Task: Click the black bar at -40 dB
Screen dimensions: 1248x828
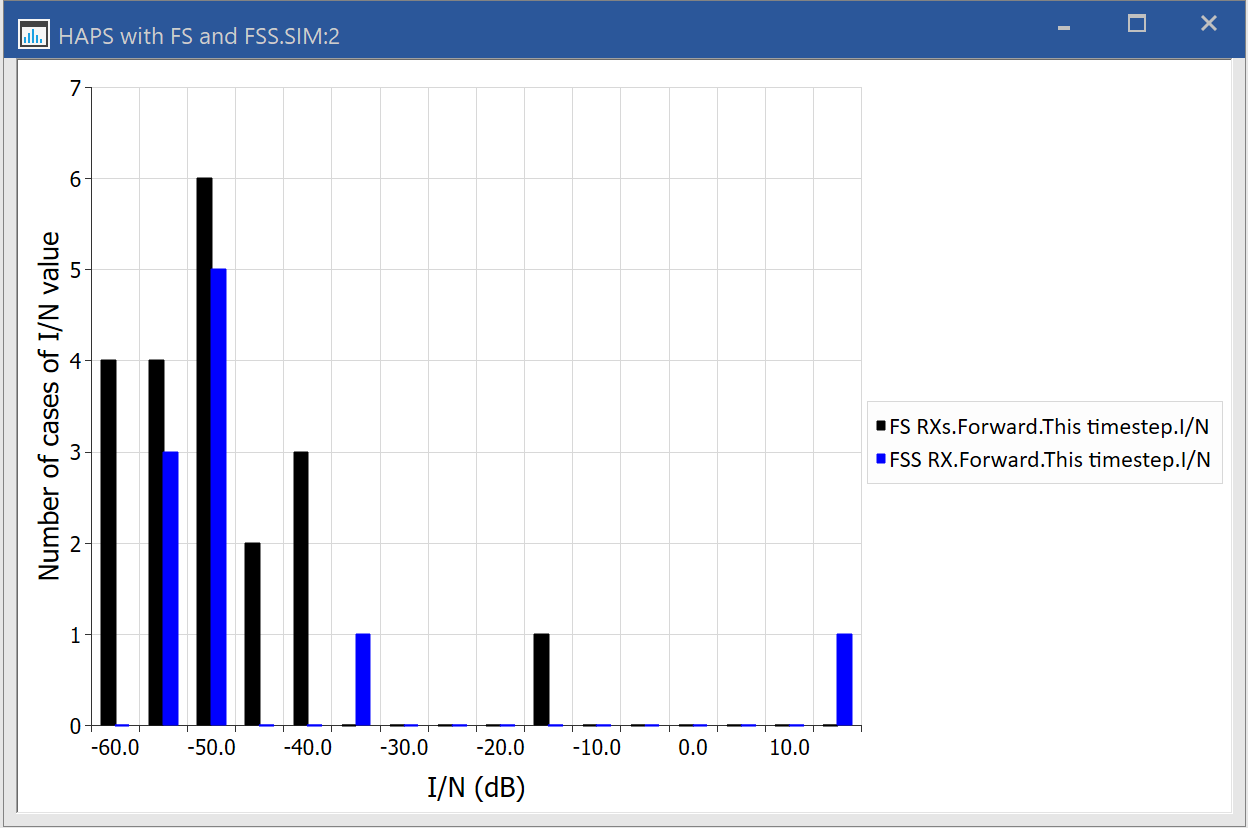Action: (x=300, y=588)
